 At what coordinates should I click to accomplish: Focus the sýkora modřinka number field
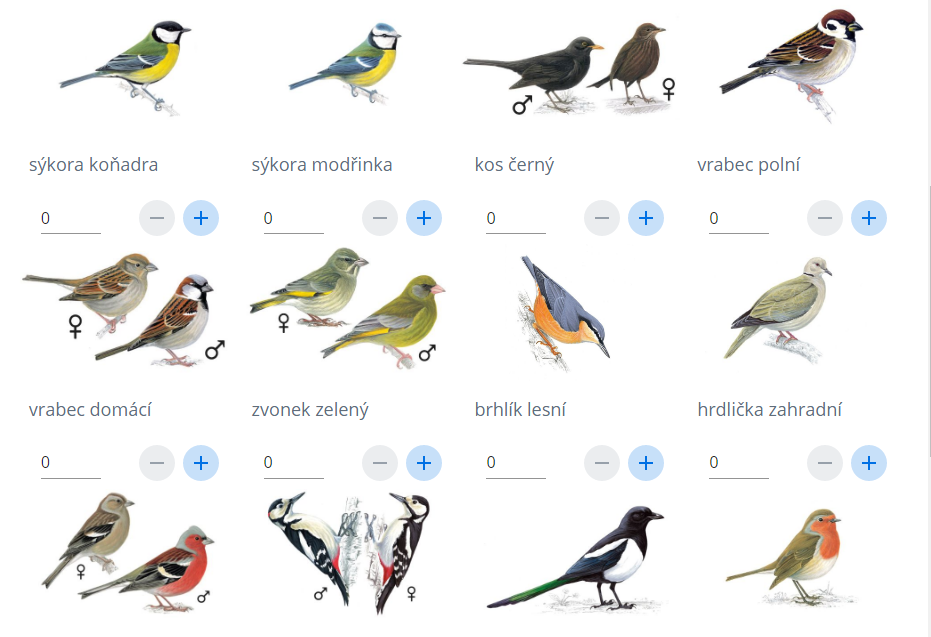[x=294, y=218]
